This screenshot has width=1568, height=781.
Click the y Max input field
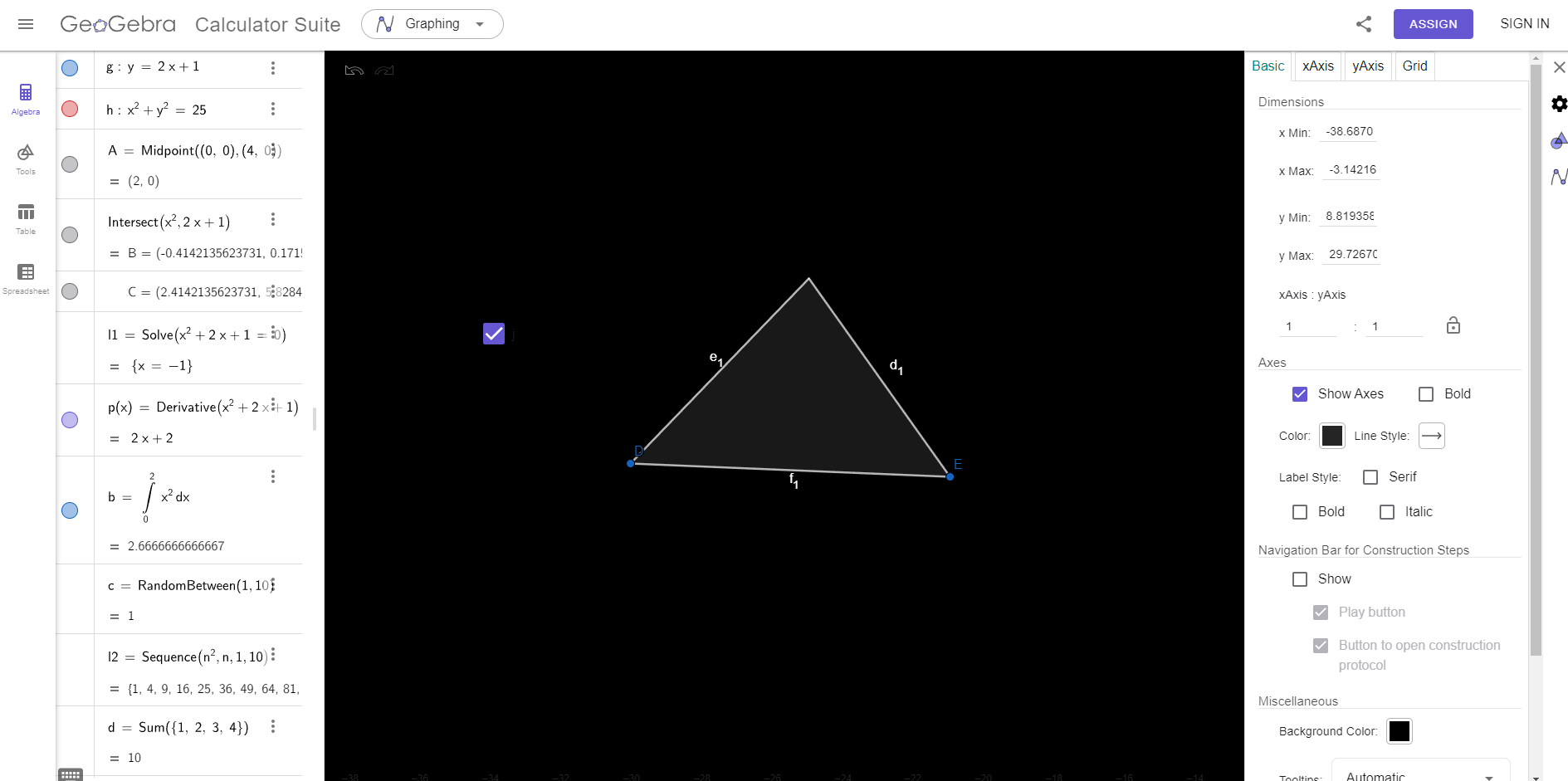coord(1353,255)
